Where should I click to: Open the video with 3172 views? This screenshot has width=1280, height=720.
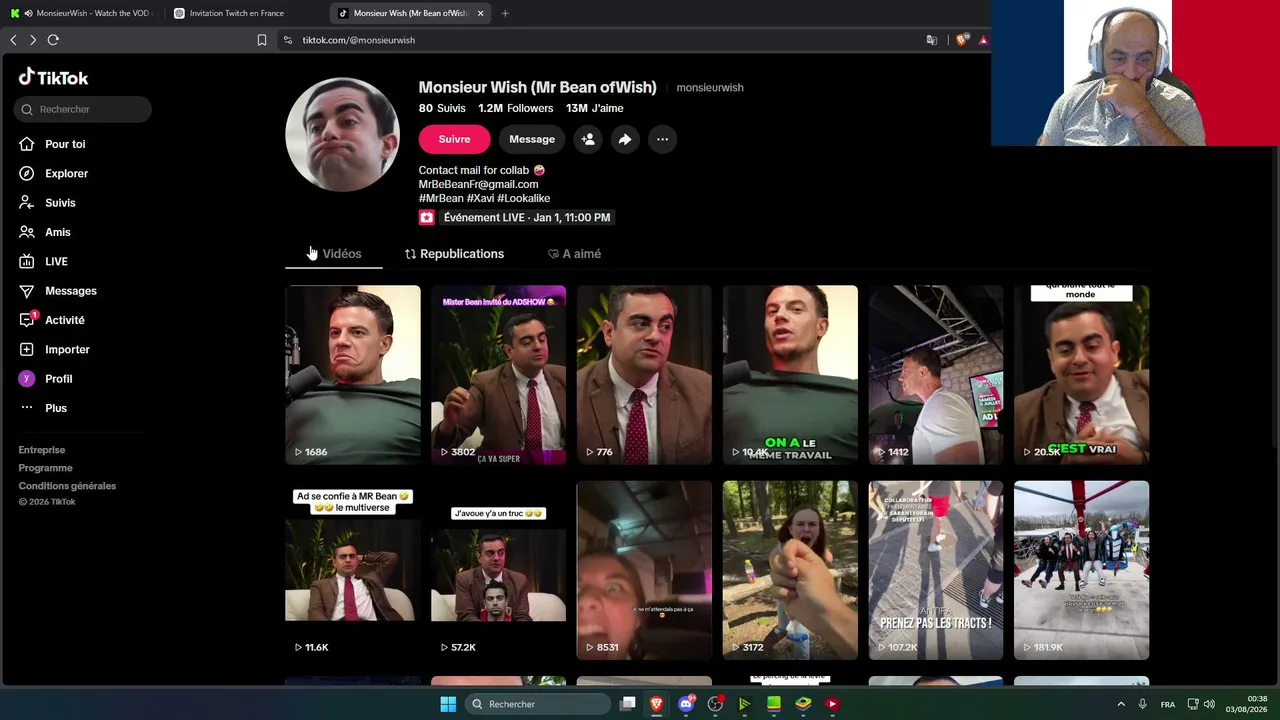[790, 571]
